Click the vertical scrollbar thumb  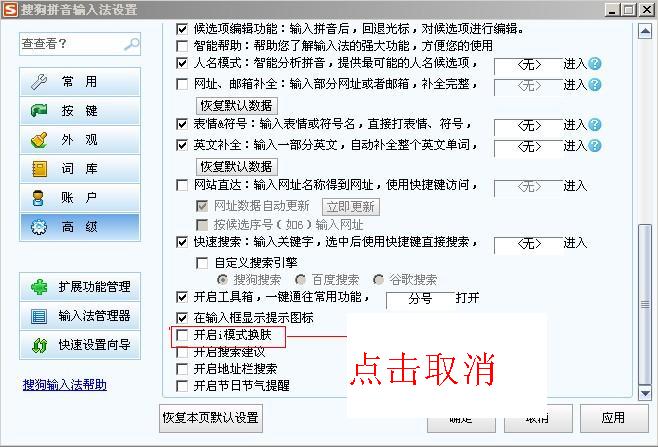pos(645,305)
